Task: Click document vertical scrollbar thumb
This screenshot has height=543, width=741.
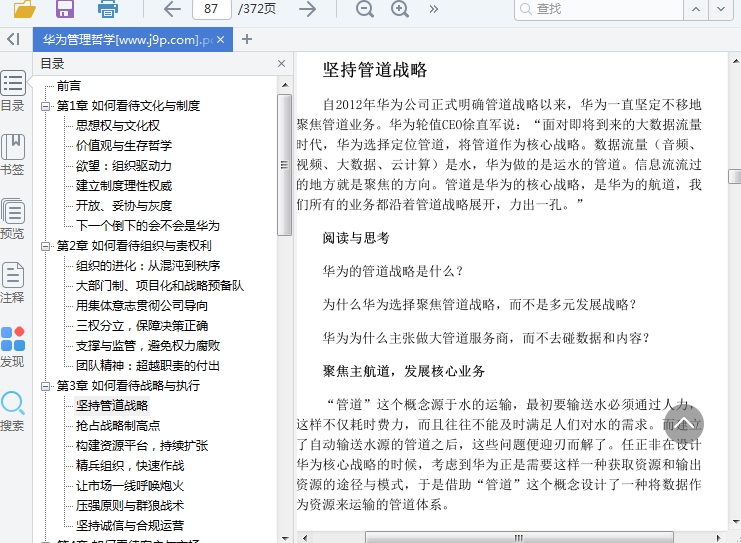Action: pyautogui.click(x=735, y=176)
